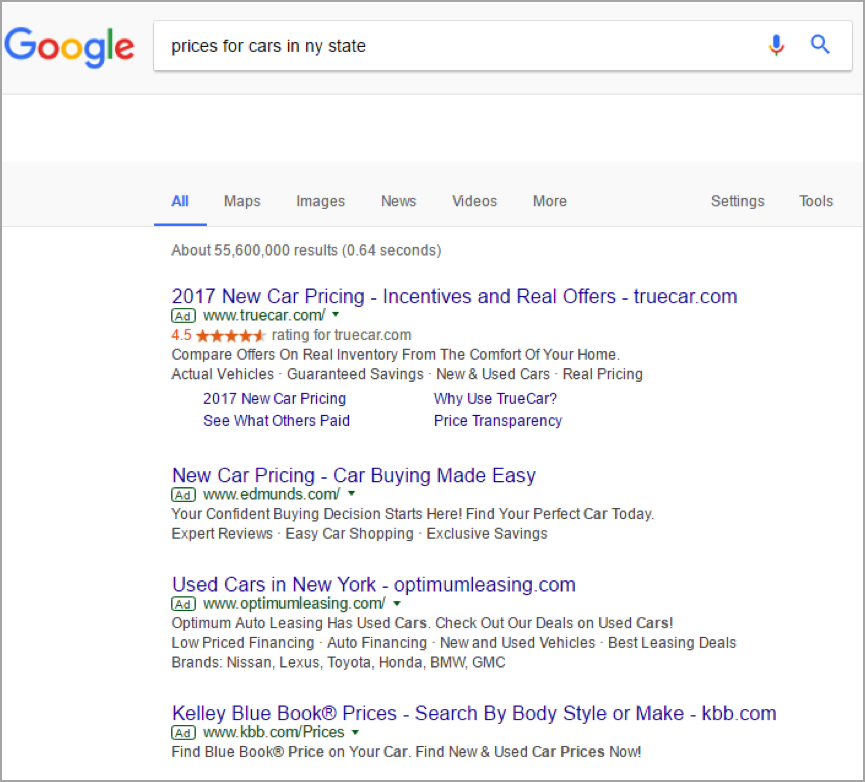
Task: Click the www.truecar.com/ URL text
Action: coord(264,315)
